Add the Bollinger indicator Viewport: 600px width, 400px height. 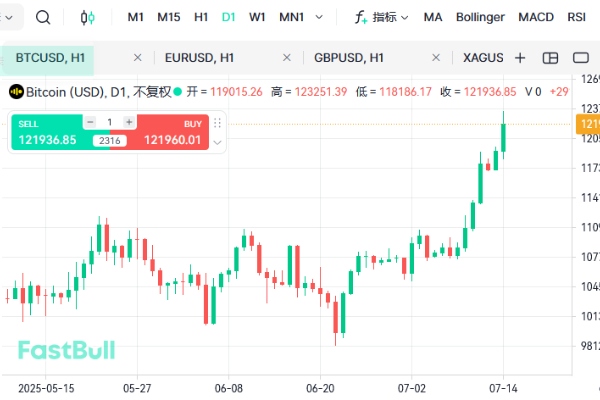480,17
